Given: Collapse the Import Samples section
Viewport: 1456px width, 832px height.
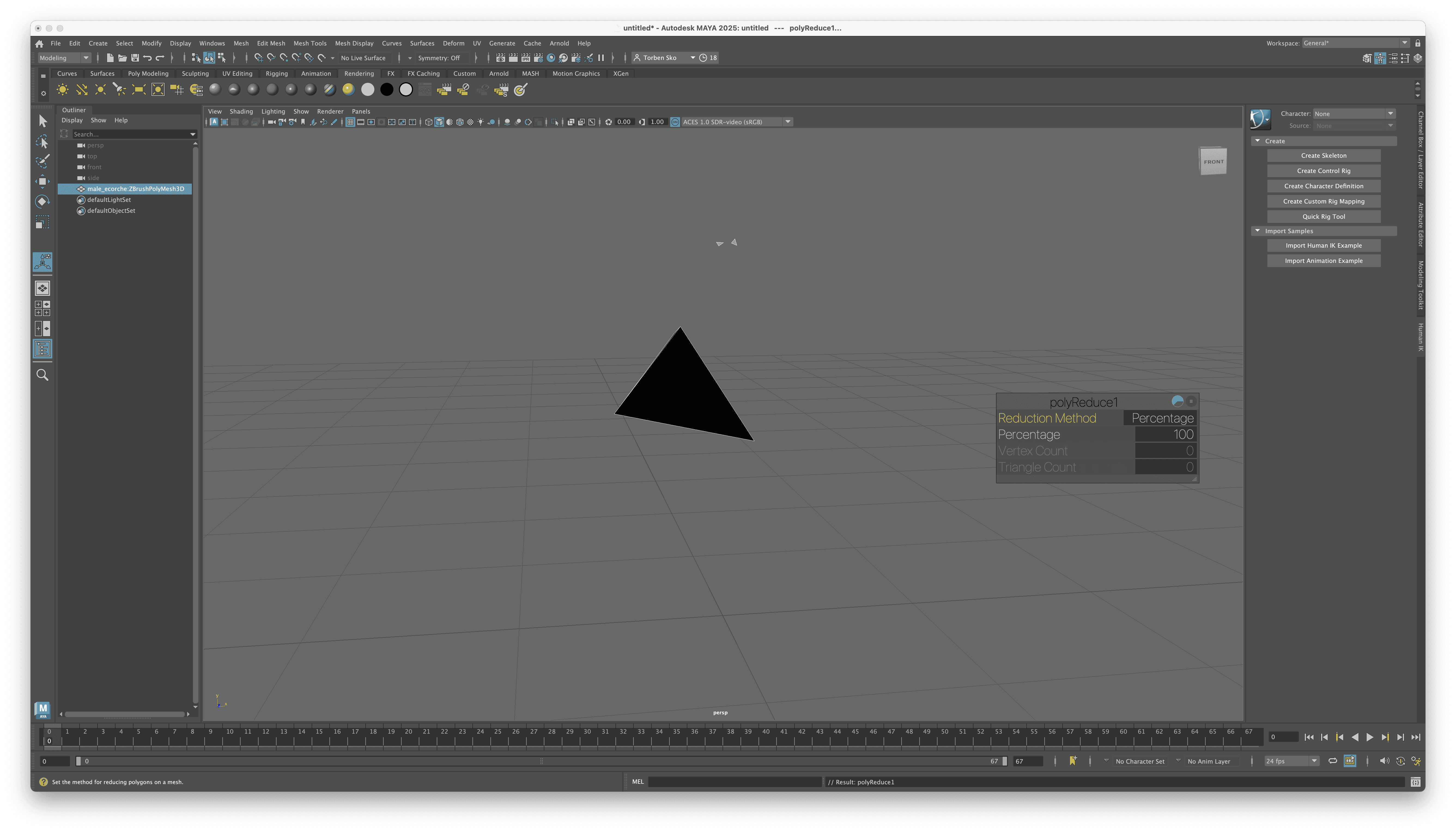Looking at the screenshot, I should pos(1257,231).
